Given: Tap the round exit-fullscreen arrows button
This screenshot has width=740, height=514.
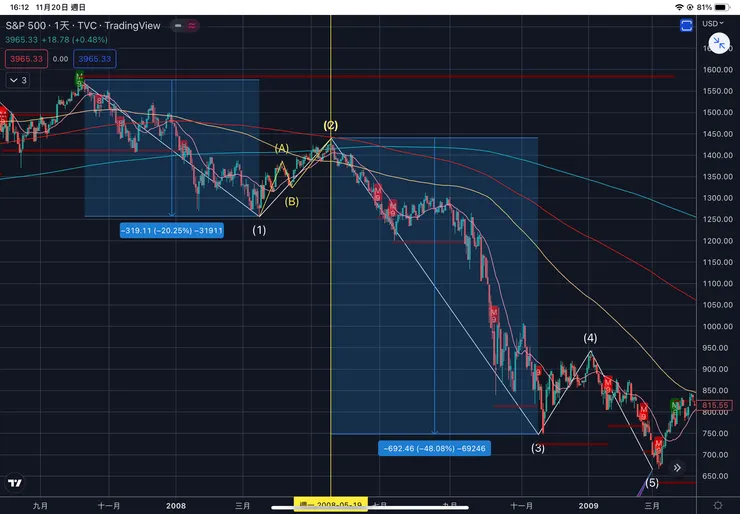Looking at the screenshot, I should point(719,43).
